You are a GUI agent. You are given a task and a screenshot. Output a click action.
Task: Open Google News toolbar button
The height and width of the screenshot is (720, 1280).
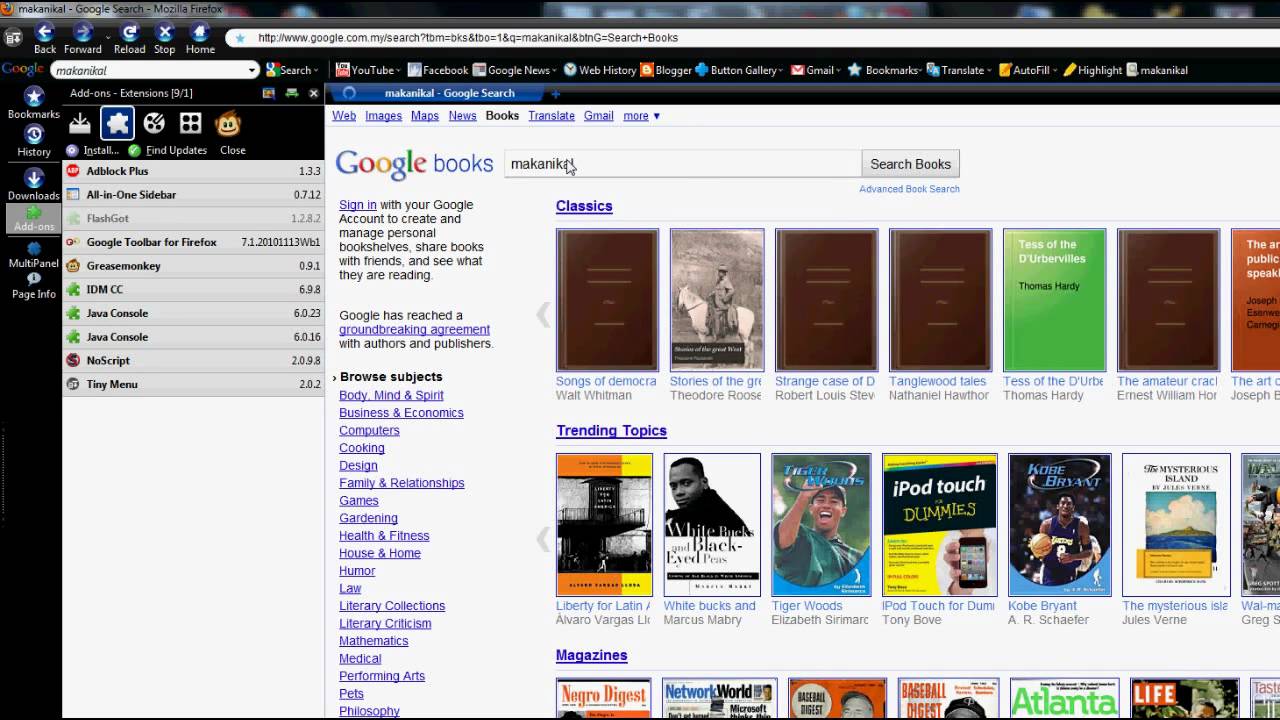tap(514, 70)
